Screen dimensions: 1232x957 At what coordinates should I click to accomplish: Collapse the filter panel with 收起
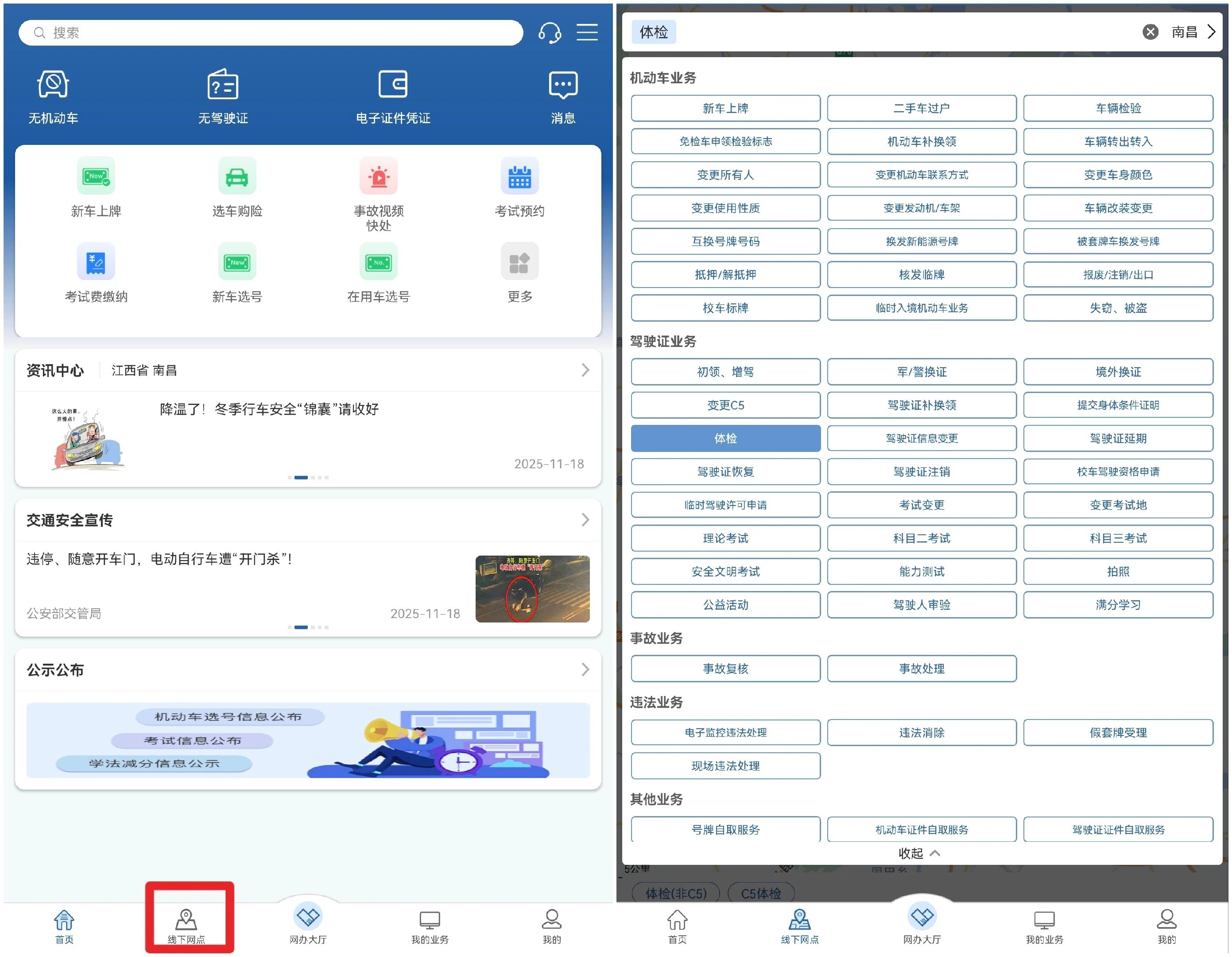click(919, 853)
